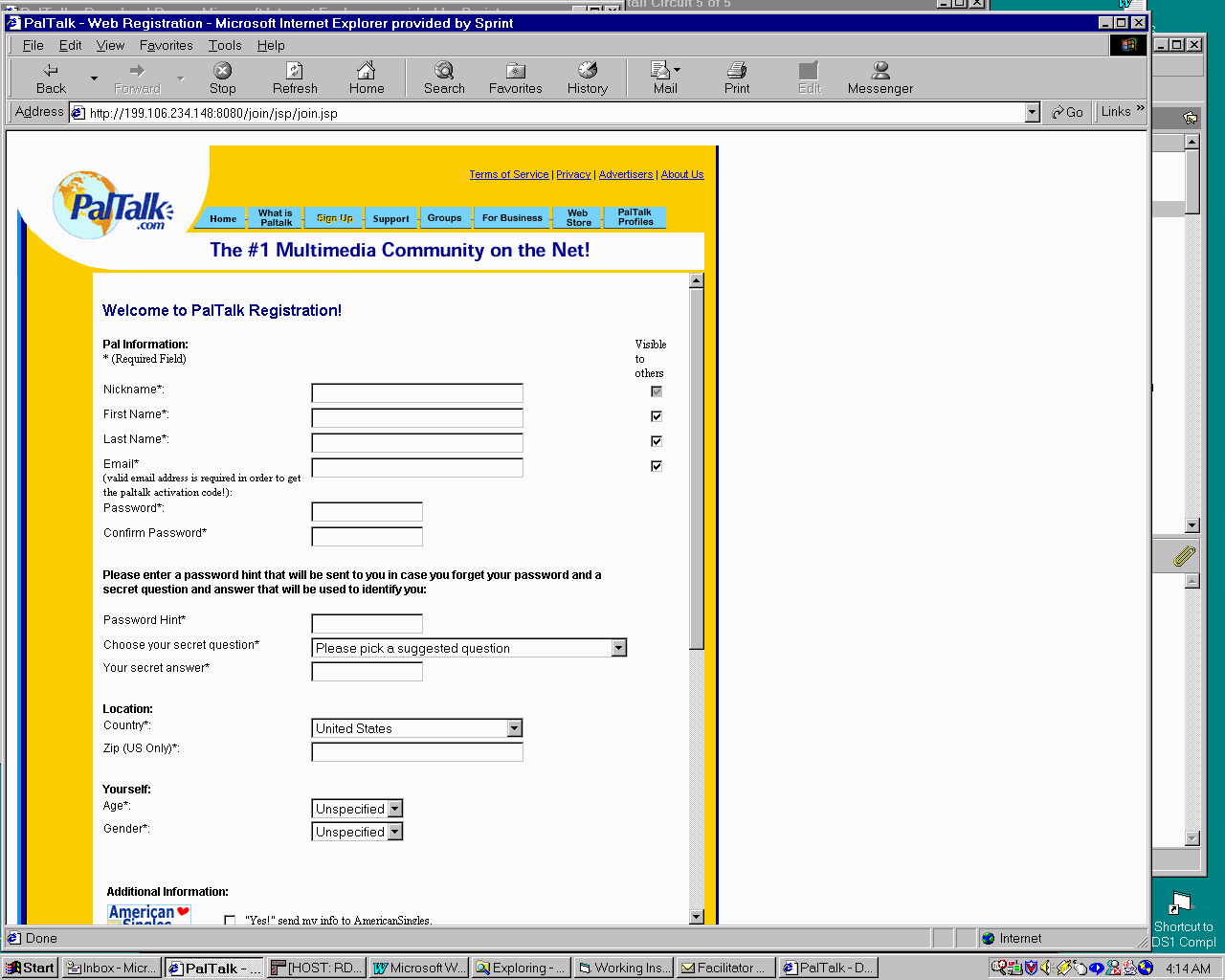Screen dimensions: 1225x980
Task: Open the Favorites menu
Action: (166, 45)
